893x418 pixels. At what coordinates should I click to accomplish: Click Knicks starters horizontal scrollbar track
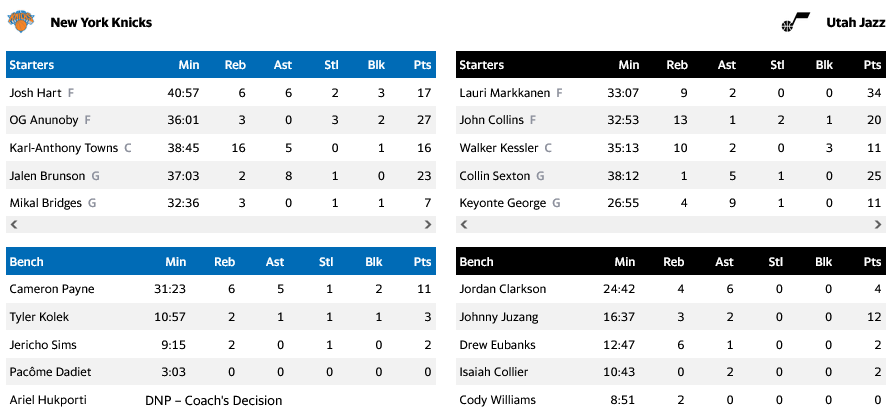pos(220,225)
